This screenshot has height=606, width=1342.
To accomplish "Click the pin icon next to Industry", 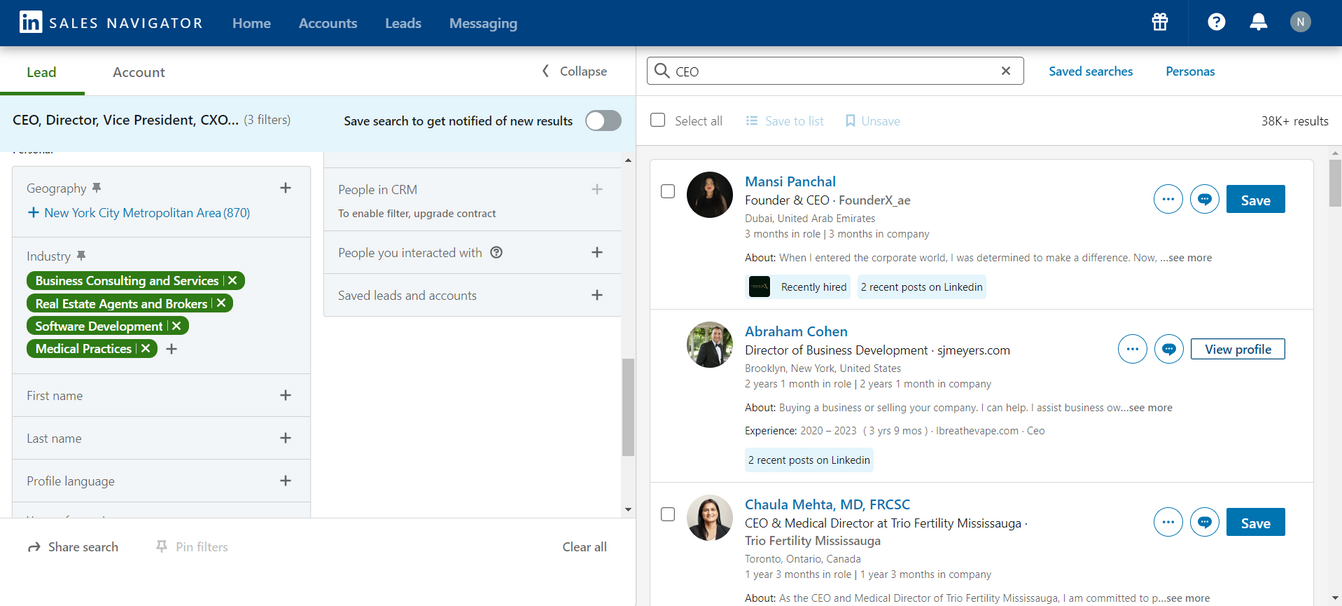I will 81,256.
